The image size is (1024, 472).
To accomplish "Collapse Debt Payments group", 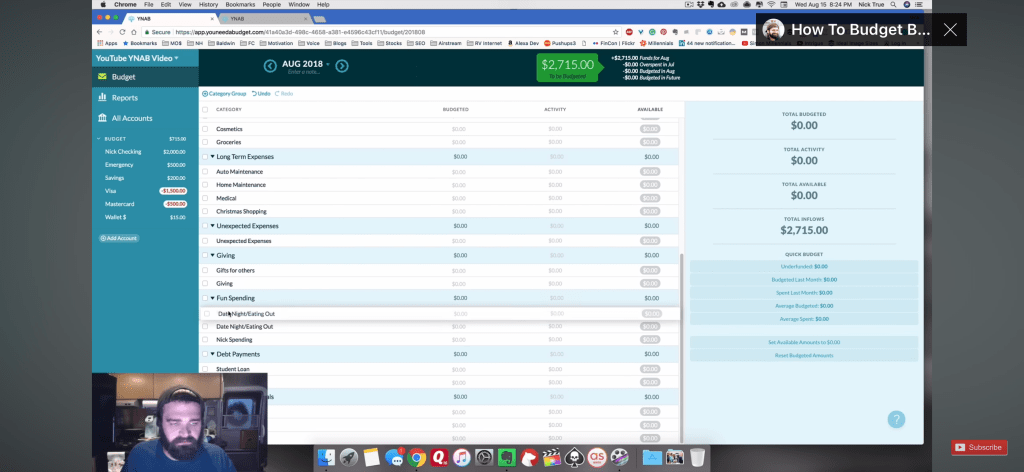I will 212,354.
